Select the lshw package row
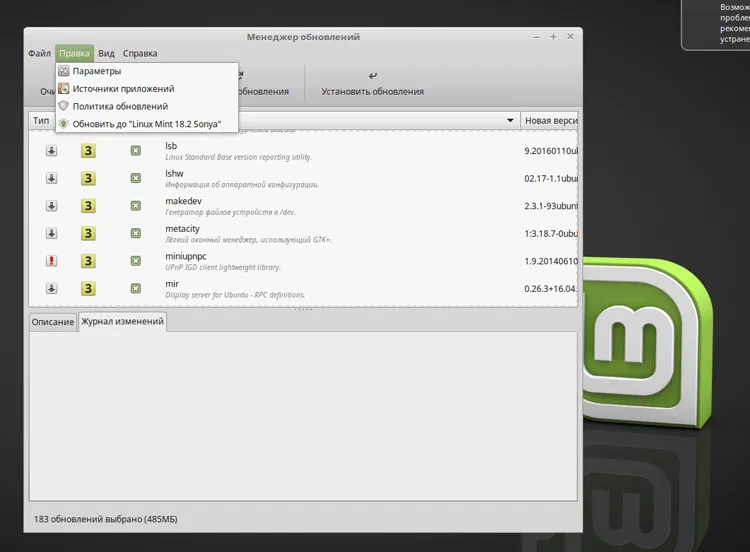 303,178
